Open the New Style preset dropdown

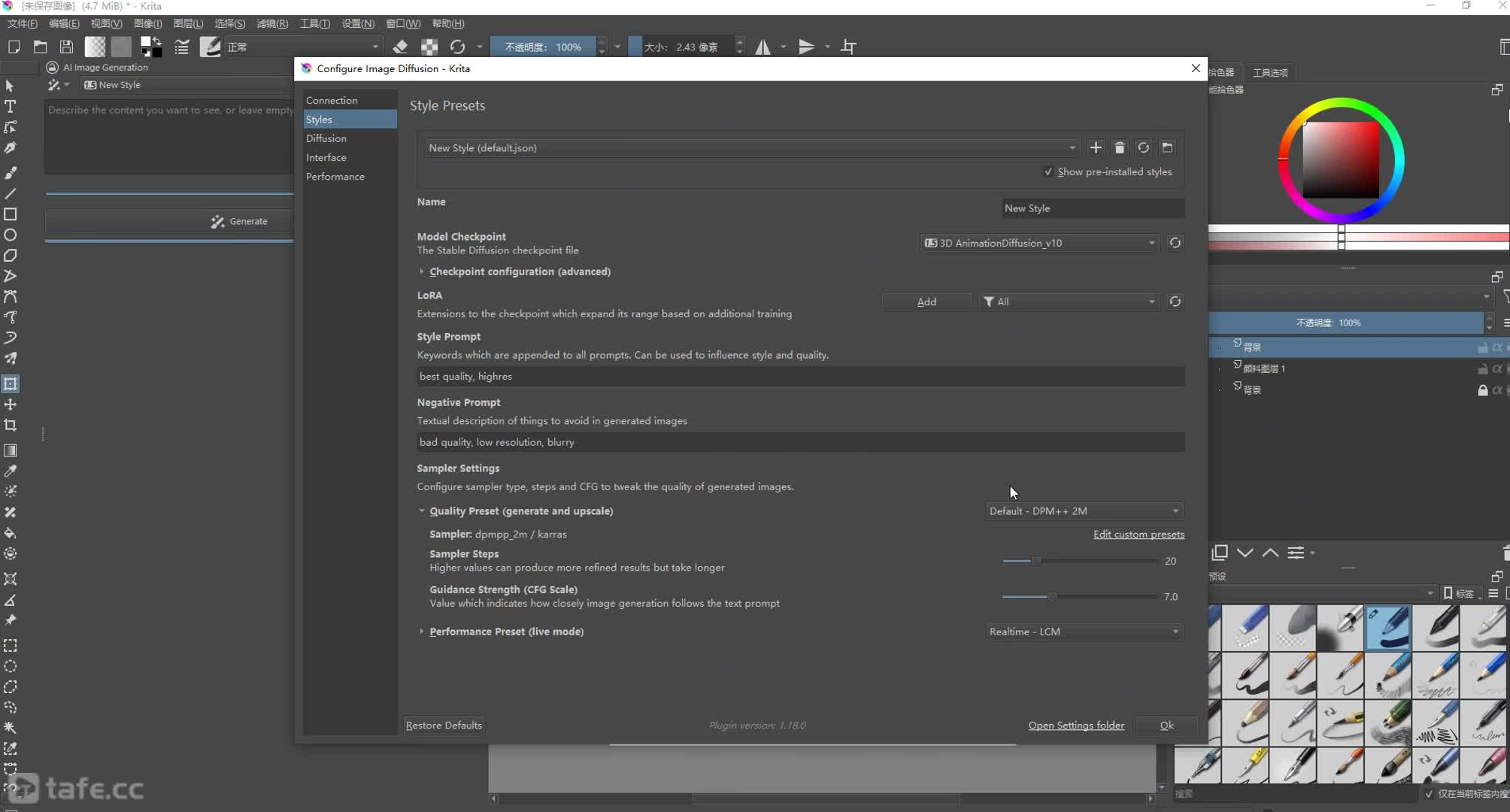(x=751, y=148)
